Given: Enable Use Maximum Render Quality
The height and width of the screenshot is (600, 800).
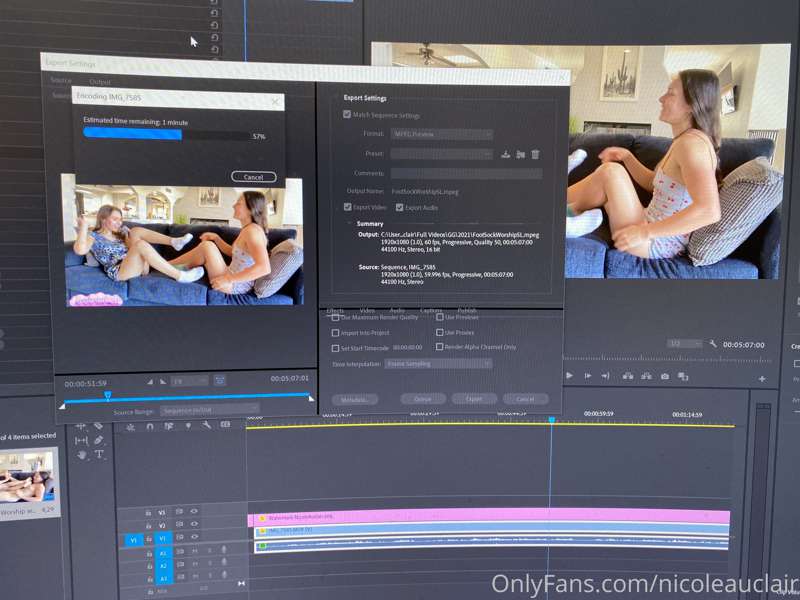Looking at the screenshot, I should point(335,317).
